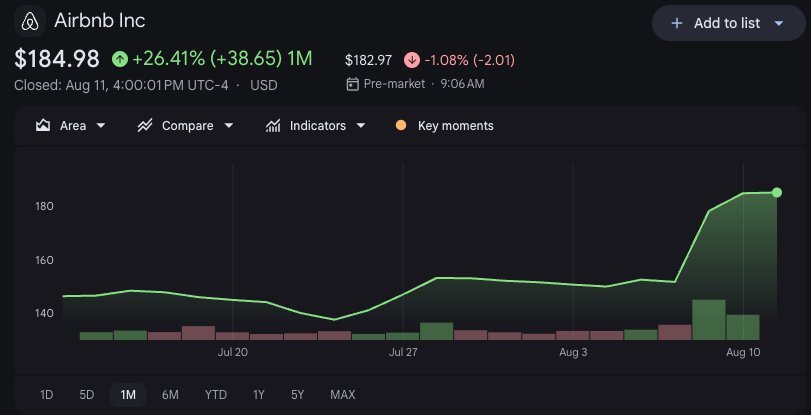Click the +26.41% (+38.65) 1M change text
This screenshot has height=415, width=811.
pos(222,59)
